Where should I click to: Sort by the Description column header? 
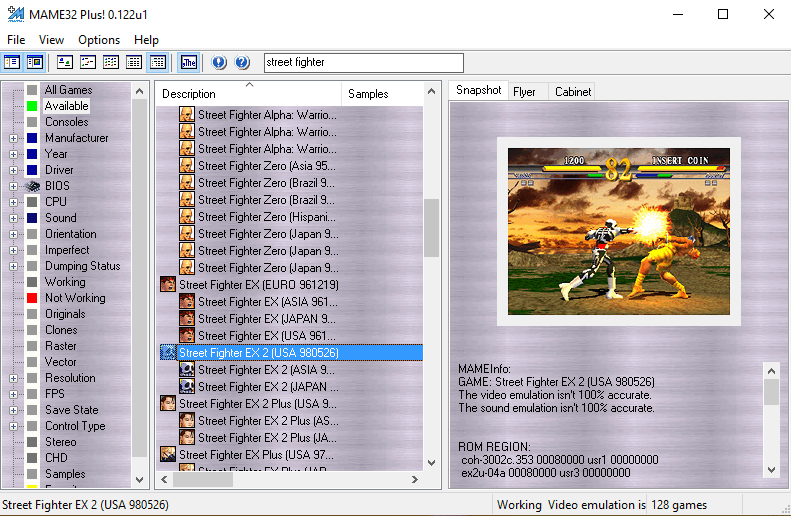pyautogui.click(x=248, y=94)
